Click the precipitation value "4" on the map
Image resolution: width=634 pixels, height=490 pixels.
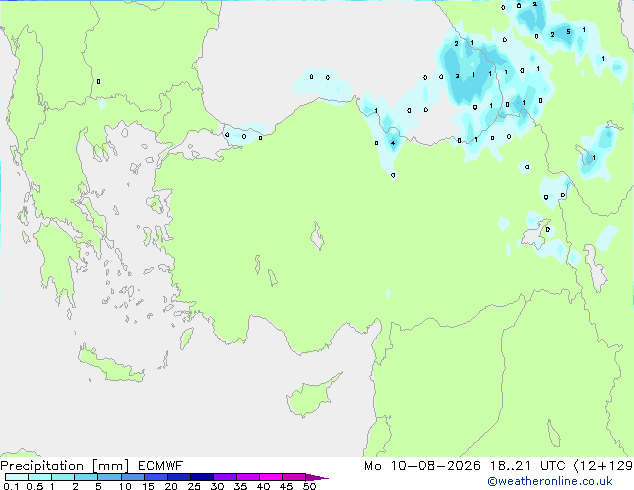tap(393, 143)
